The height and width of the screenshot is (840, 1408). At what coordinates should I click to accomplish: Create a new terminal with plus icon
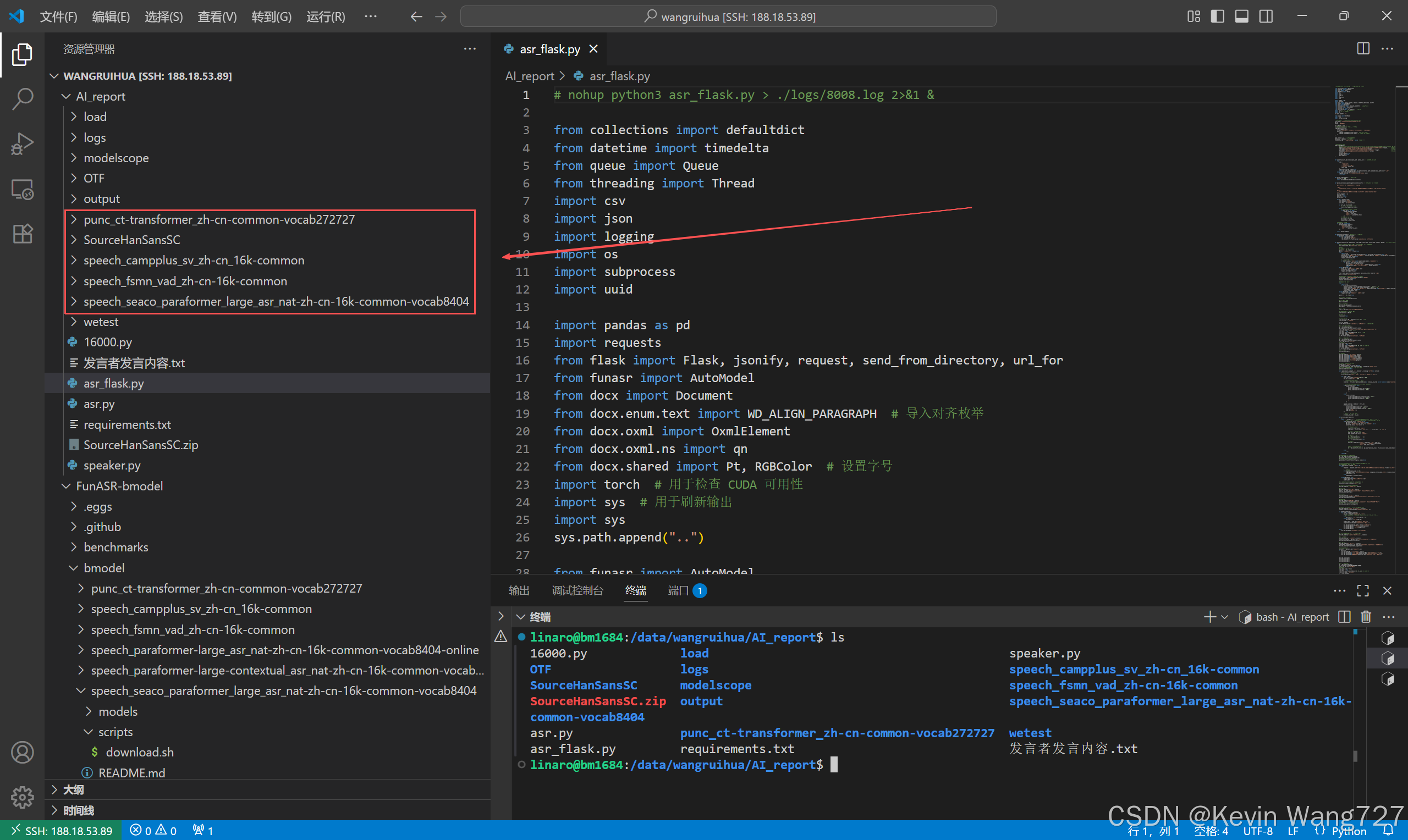[x=1209, y=617]
